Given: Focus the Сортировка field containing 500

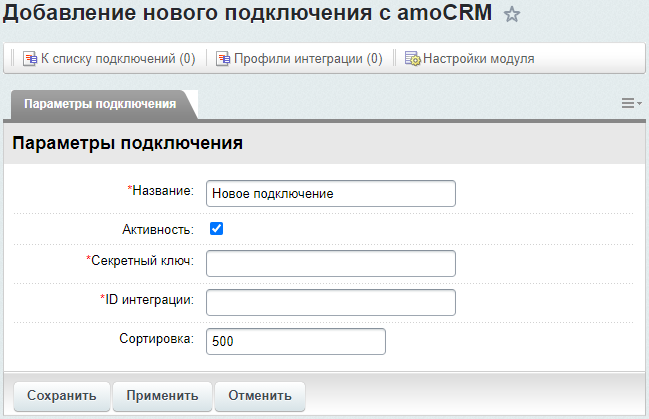Looking at the screenshot, I should (x=296, y=341).
